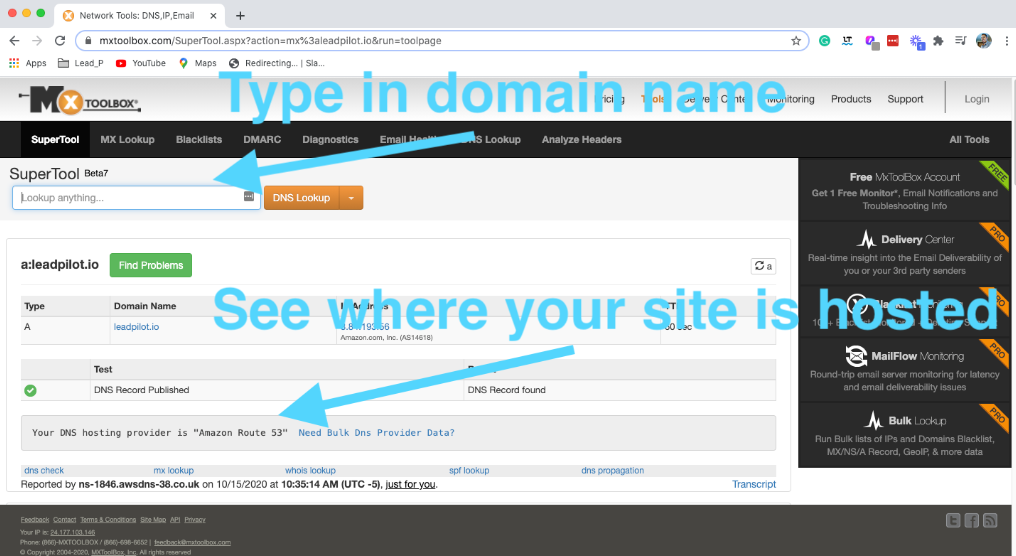This screenshot has width=1016, height=556.
Task: Click the MxToolbox logo
Action: click(79, 101)
